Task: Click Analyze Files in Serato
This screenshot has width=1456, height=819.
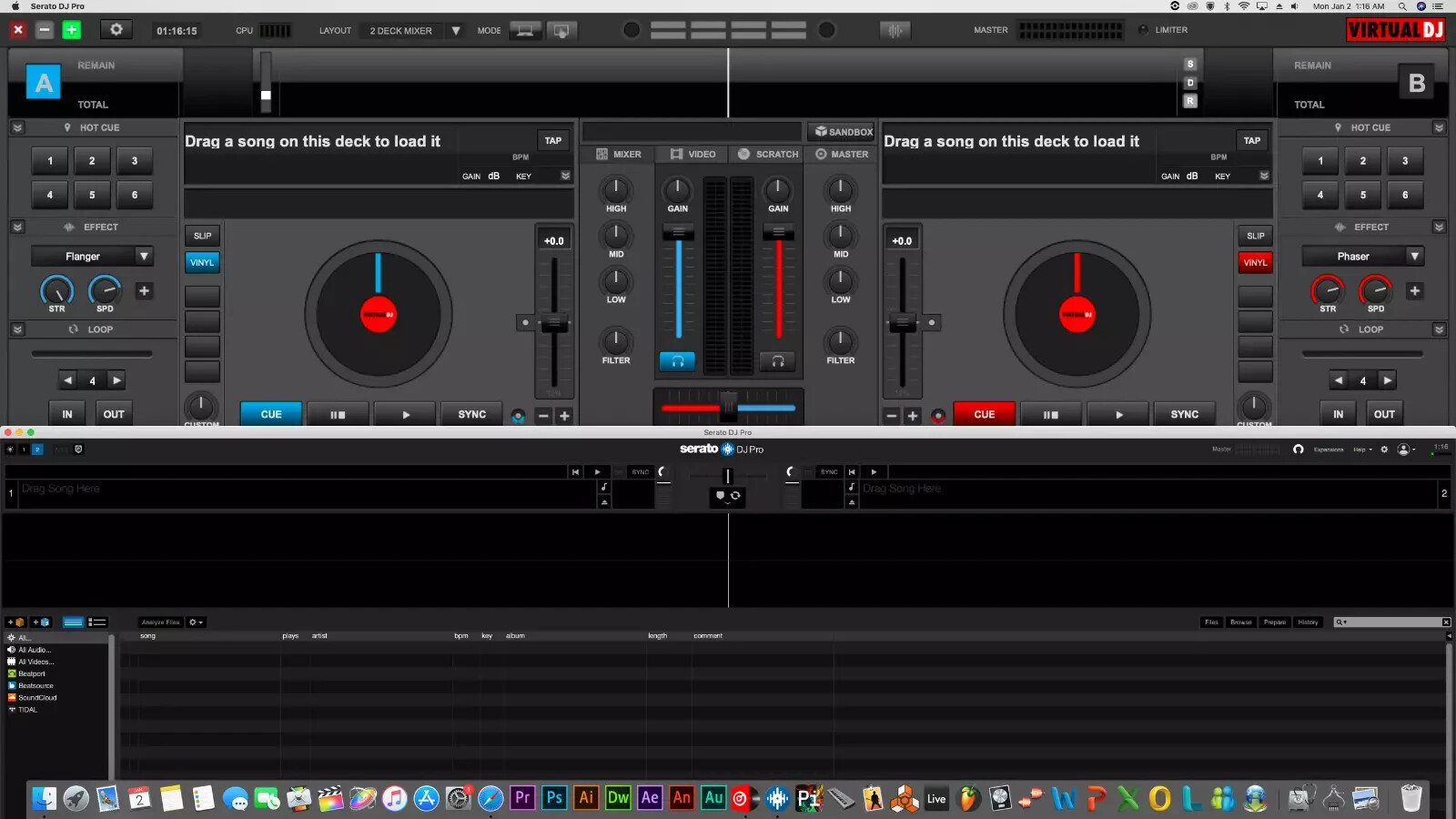Action: (x=160, y=622)
